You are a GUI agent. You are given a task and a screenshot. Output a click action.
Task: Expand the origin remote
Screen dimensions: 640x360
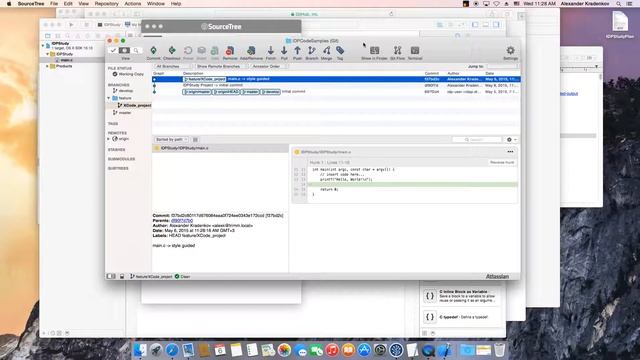coord(109,139)
